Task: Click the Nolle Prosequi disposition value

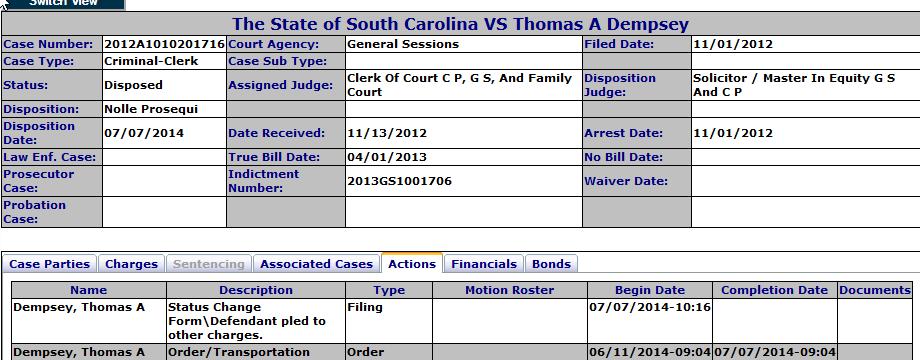Action: [151, 109]
